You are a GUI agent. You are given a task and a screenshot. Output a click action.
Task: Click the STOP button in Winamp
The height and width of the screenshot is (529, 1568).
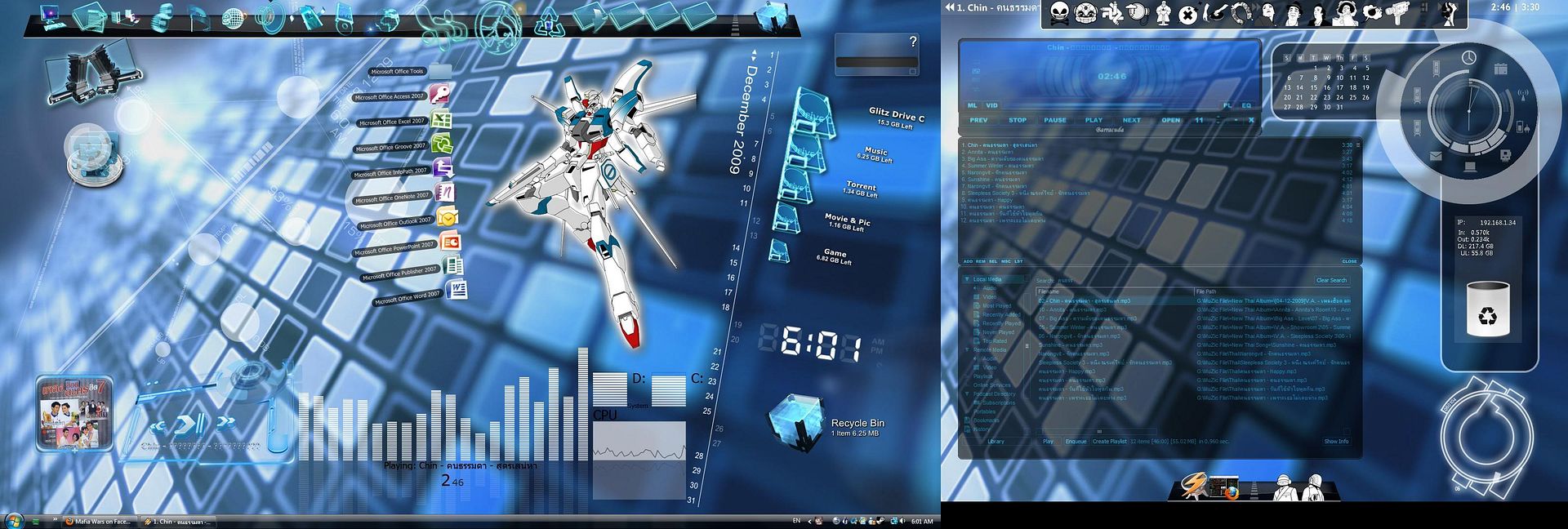pyautogui.click(x=1018, y=120)
